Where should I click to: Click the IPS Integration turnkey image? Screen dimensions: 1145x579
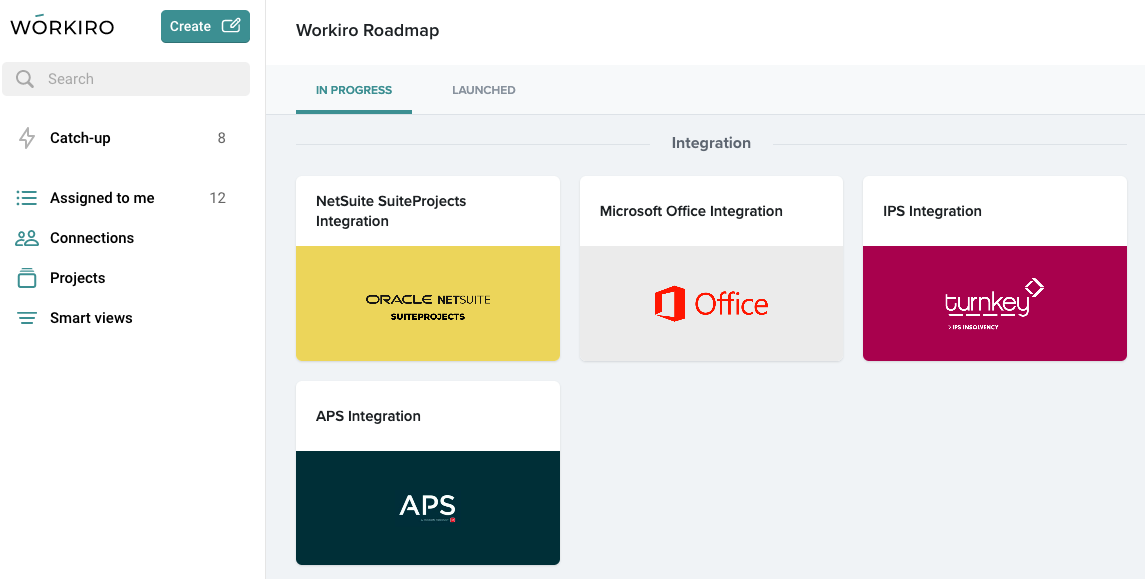pos(994,302)
